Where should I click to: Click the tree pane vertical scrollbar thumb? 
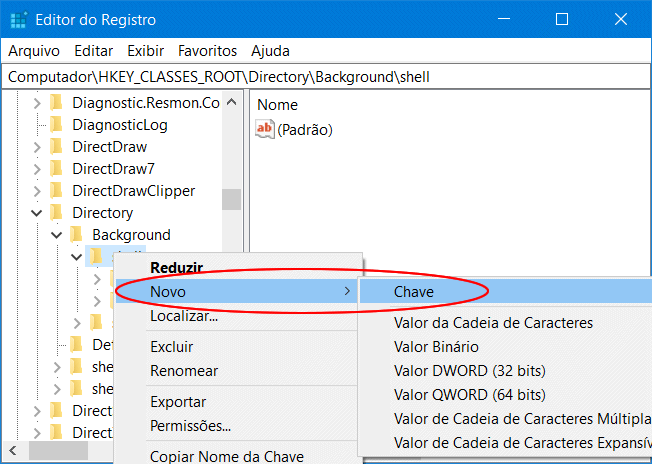[x=231, y=199]
